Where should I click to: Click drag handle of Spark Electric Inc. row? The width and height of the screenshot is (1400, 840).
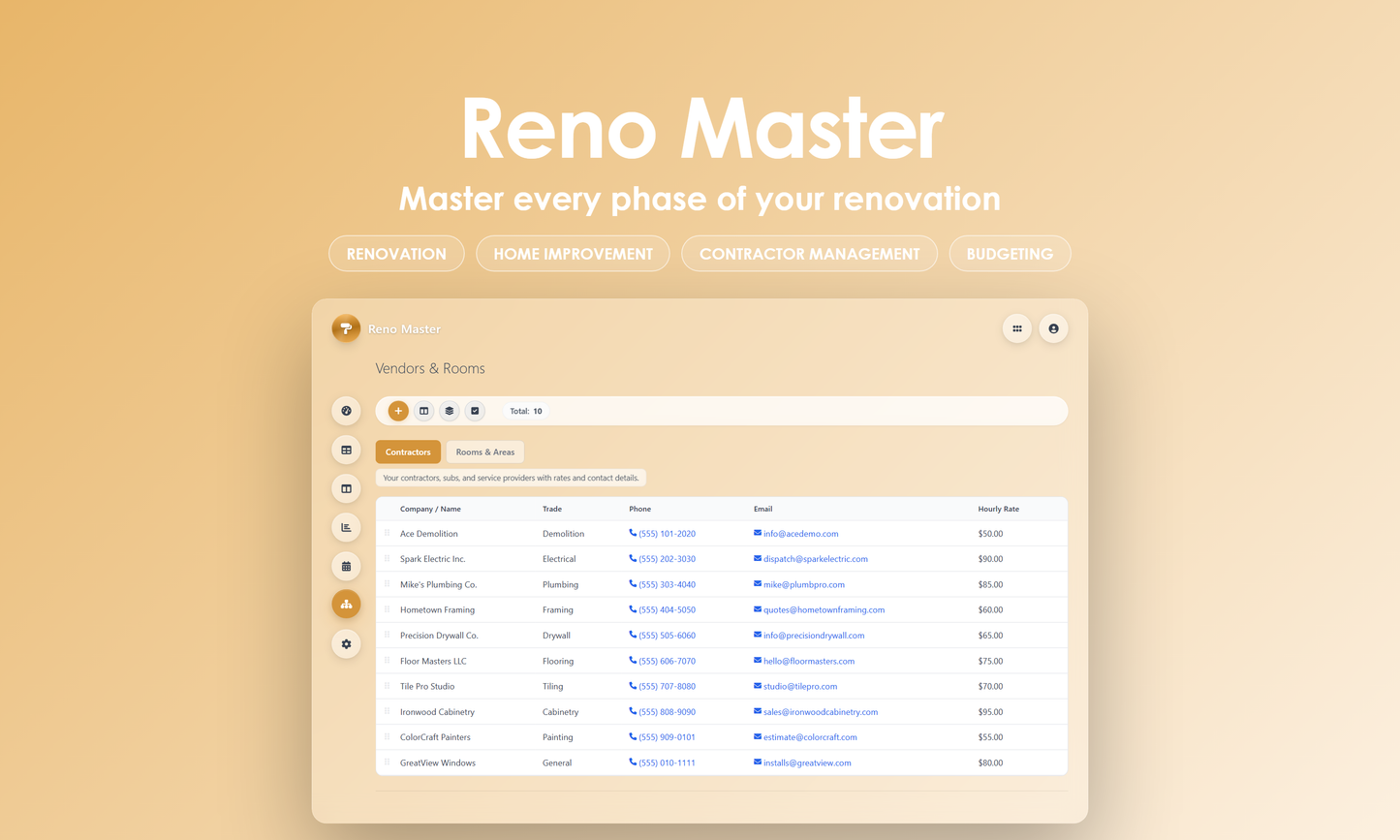(387, 558)
